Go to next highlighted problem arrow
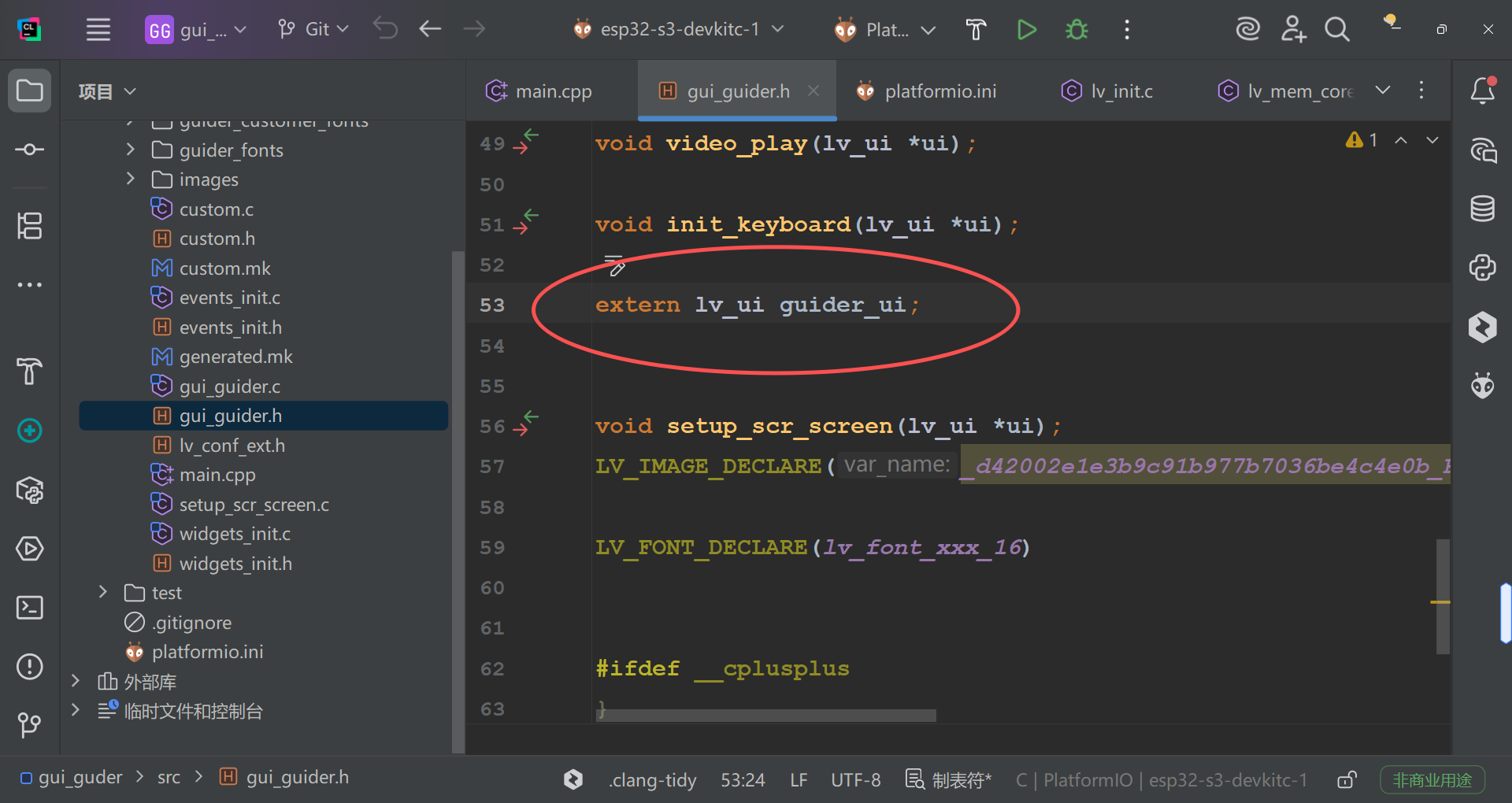Screen dimensions: 1512x803 1432,140
